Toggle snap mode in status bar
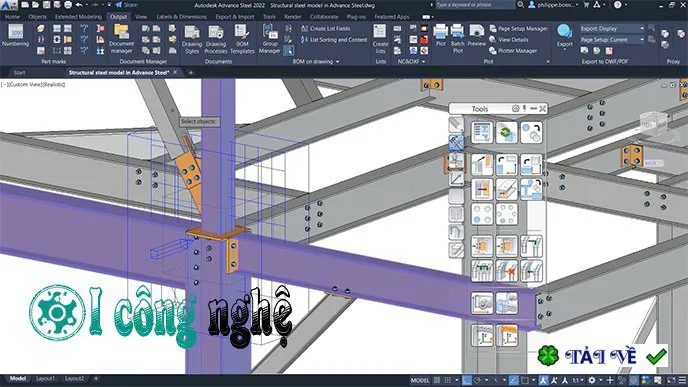Screen dimensions: 688x387 448,380
